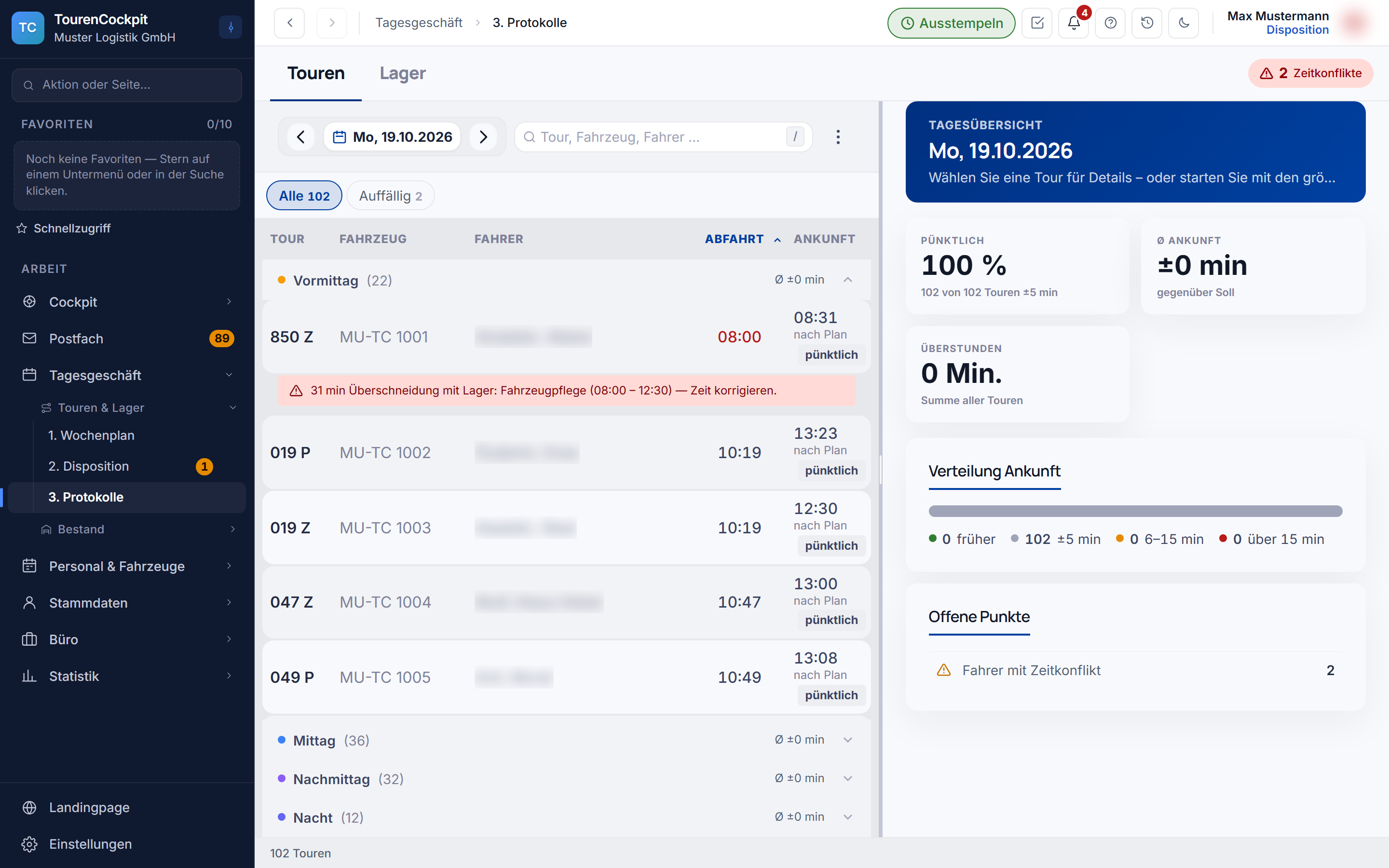
Task: Open Fahrer mit Zeitkonflikt entry
Action: [1135, 670]
